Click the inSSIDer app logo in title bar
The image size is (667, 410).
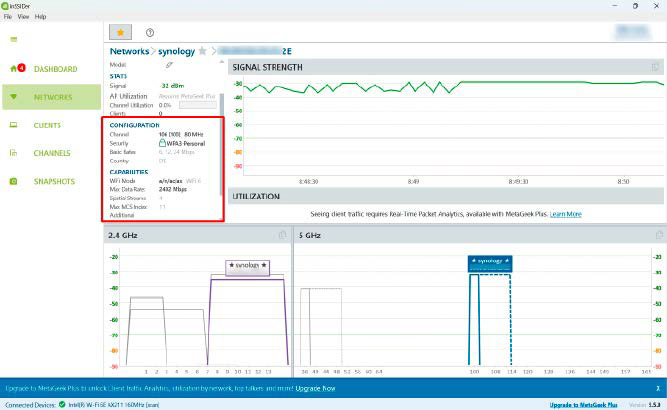[x=5, y=6]
